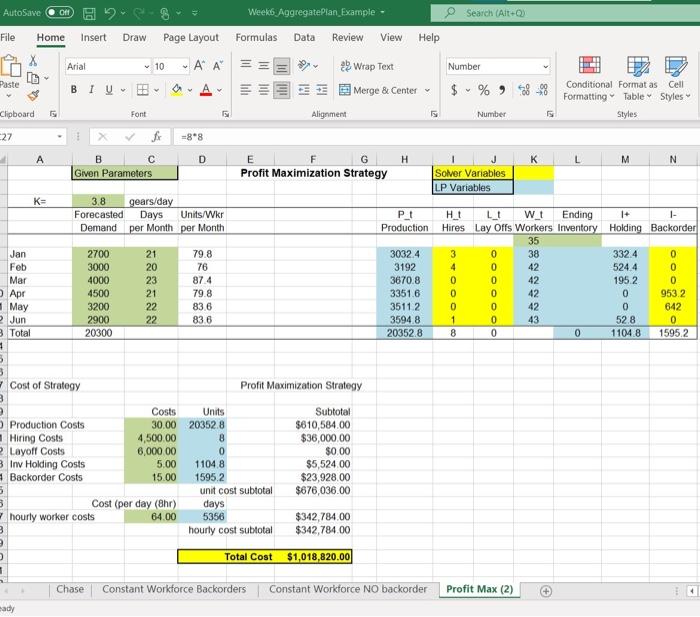Screen dimensions: 700x617
Task: Apply yellow Fill Color bucket
Action: click(x=177, y=90)
